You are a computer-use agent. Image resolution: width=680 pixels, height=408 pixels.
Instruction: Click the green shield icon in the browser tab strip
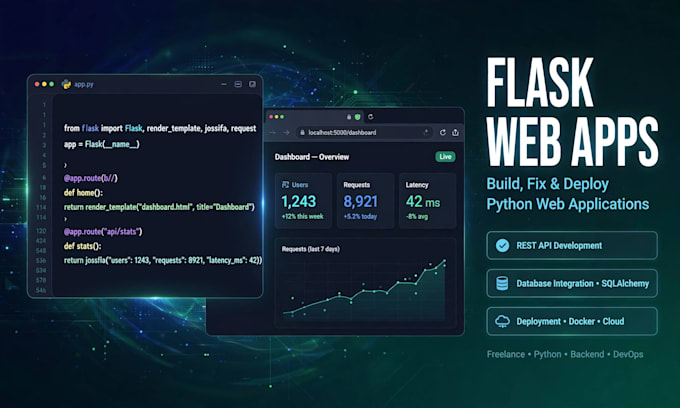357,117
